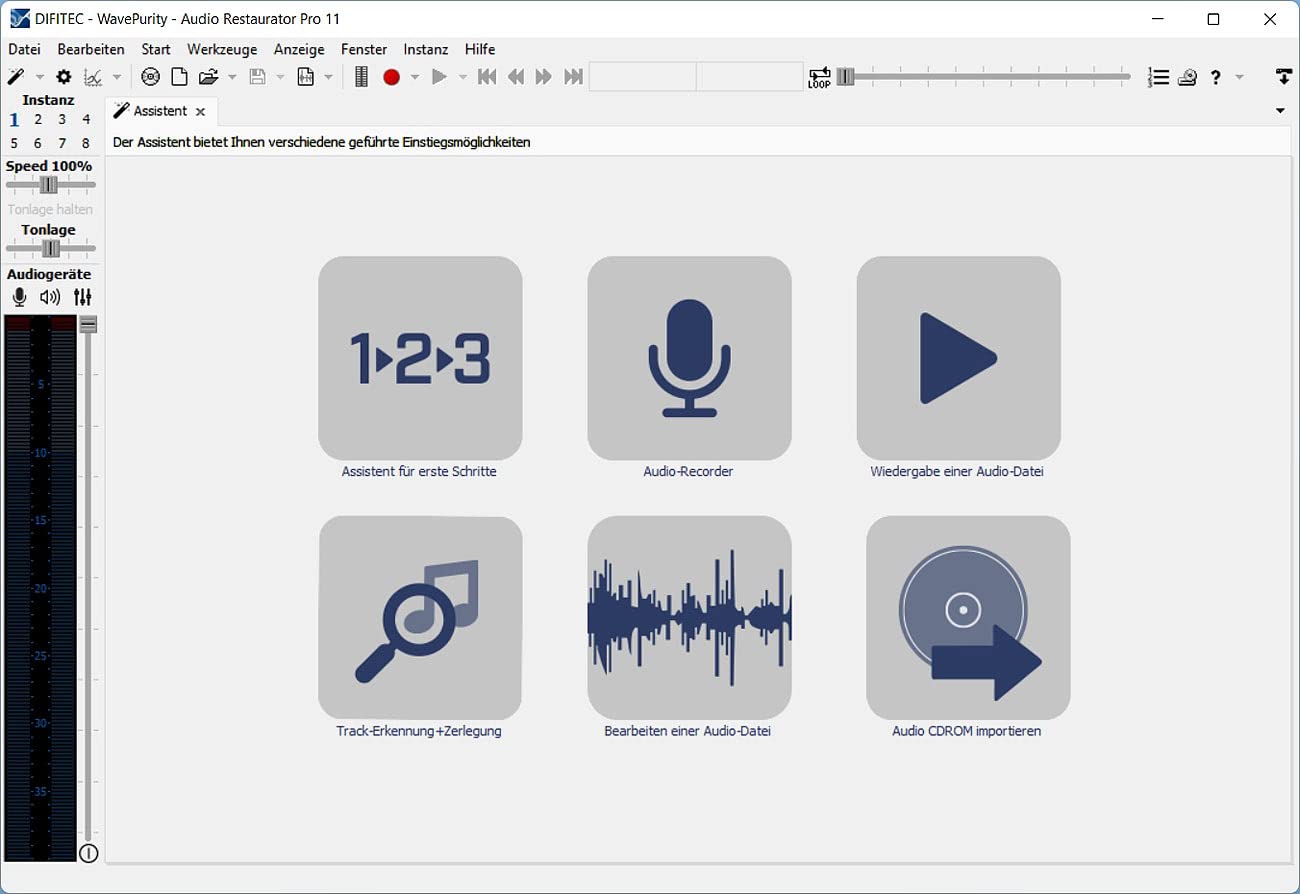Expand the dropdown next to the open folder
The image size is (1300, 894).
click(x=232, y=77)
